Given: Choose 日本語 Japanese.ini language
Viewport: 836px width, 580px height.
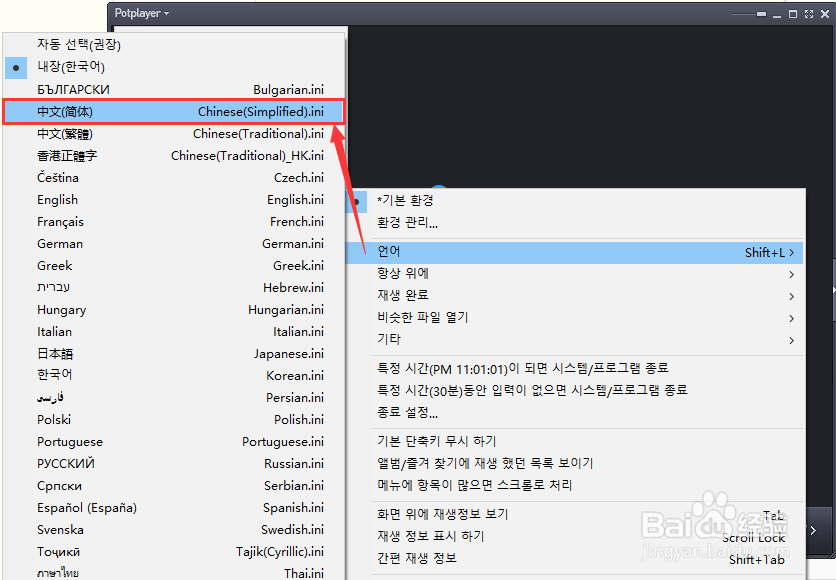Looking at the screenshot, I should (174, 353).
